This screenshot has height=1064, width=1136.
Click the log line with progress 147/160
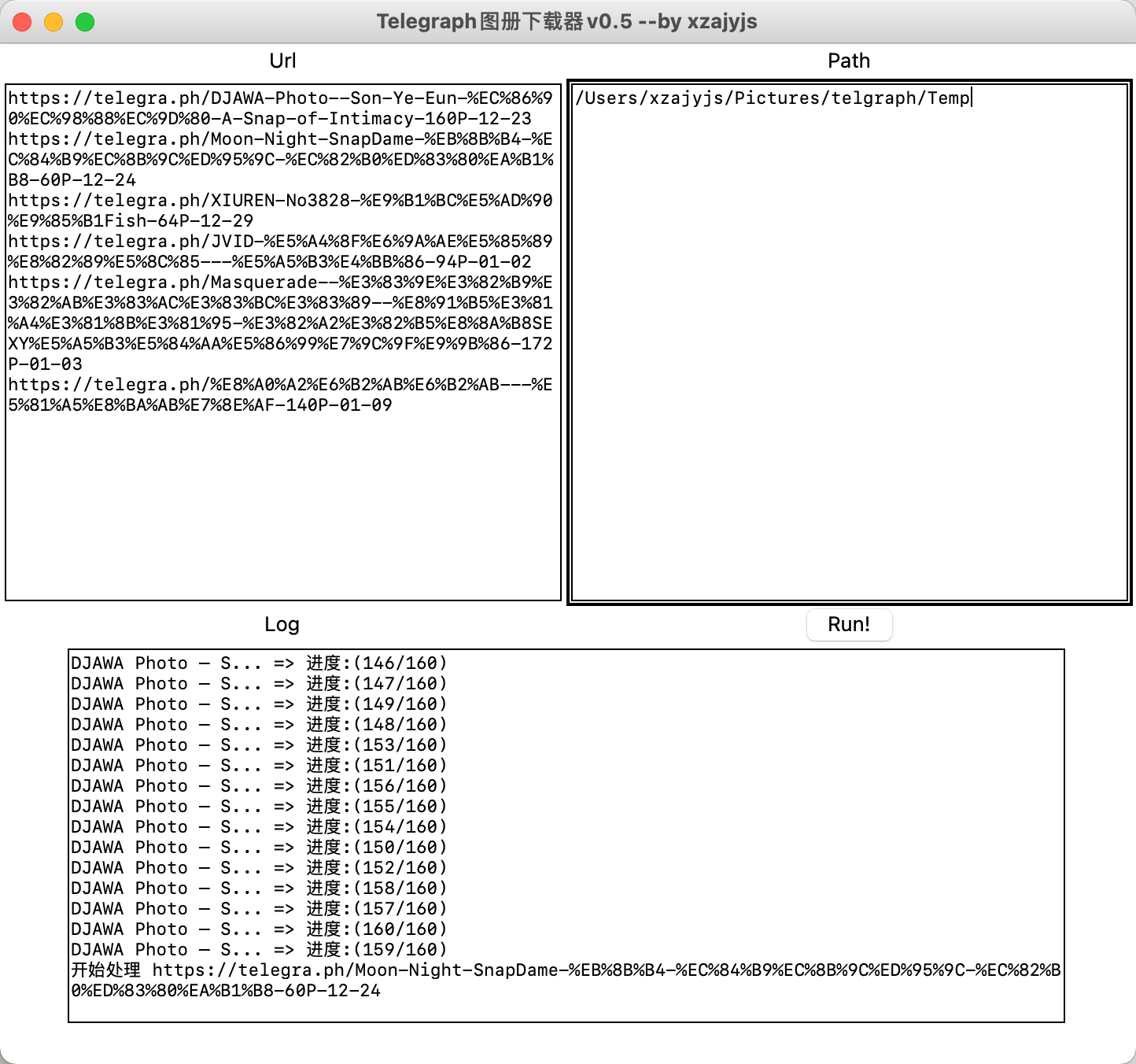pyautogui.click(x=259, y=684)
